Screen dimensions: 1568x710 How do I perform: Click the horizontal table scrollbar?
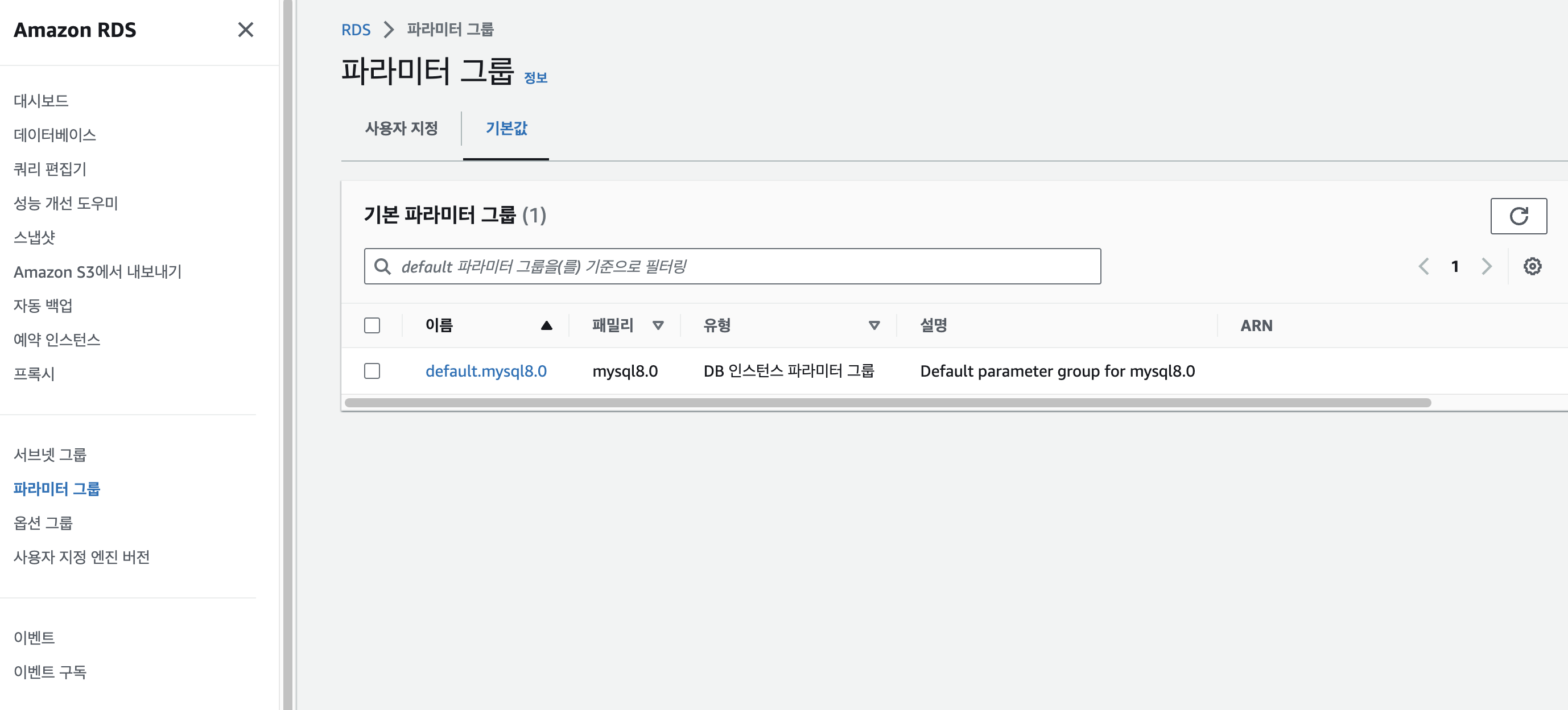(x=888, y=402)
